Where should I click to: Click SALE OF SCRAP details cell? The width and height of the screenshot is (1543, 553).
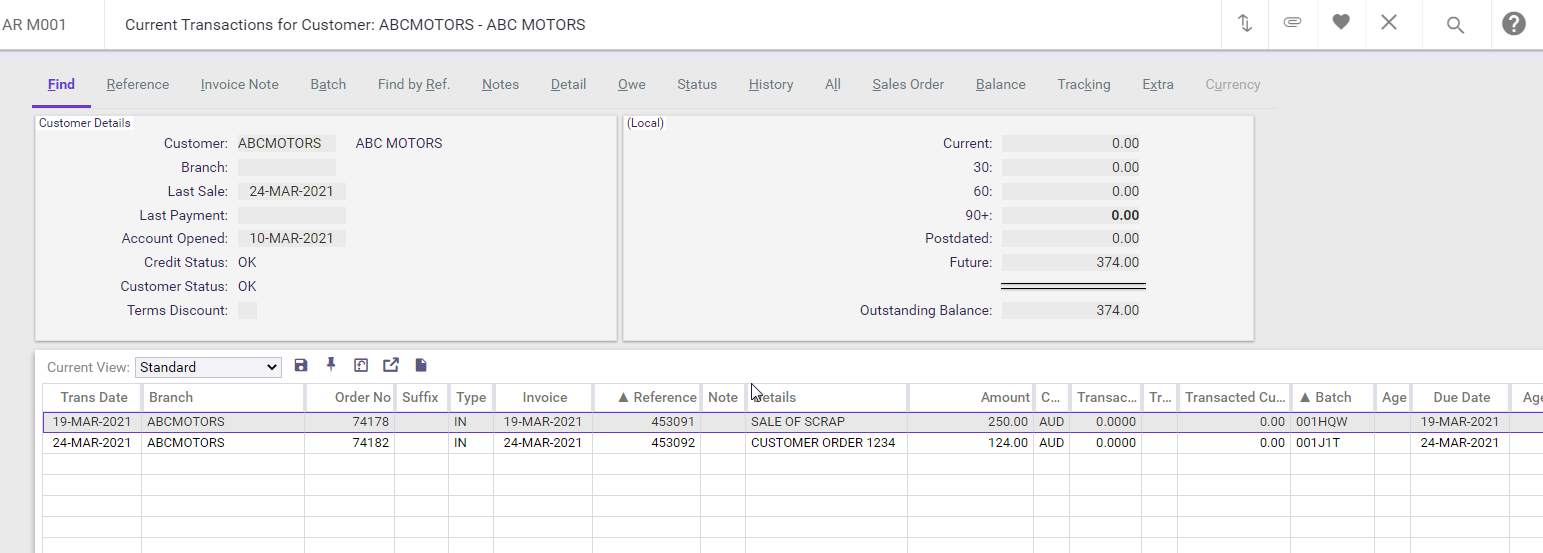[x=827, y=422]
